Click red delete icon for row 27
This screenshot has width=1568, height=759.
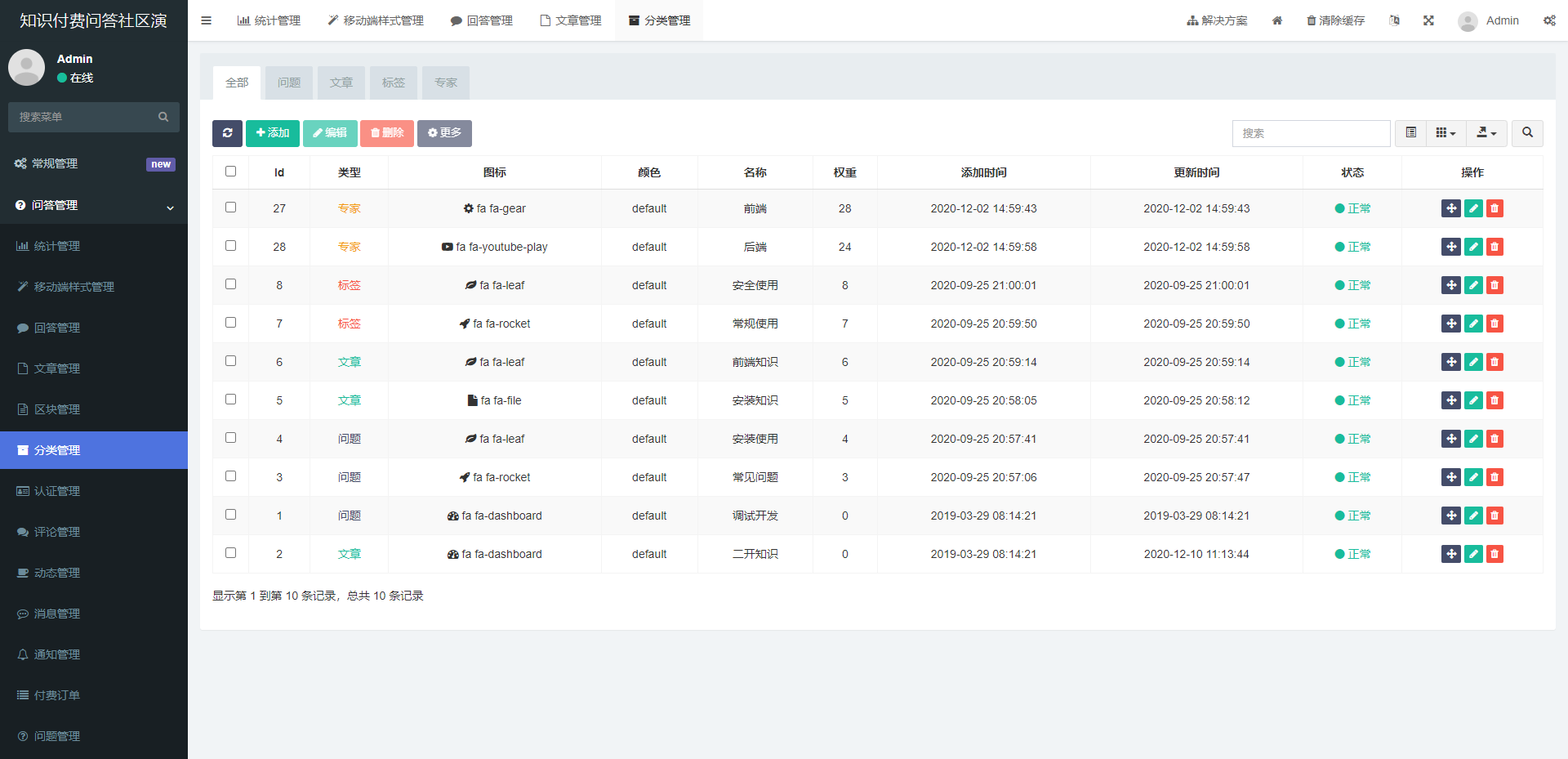coord(1494,208)
